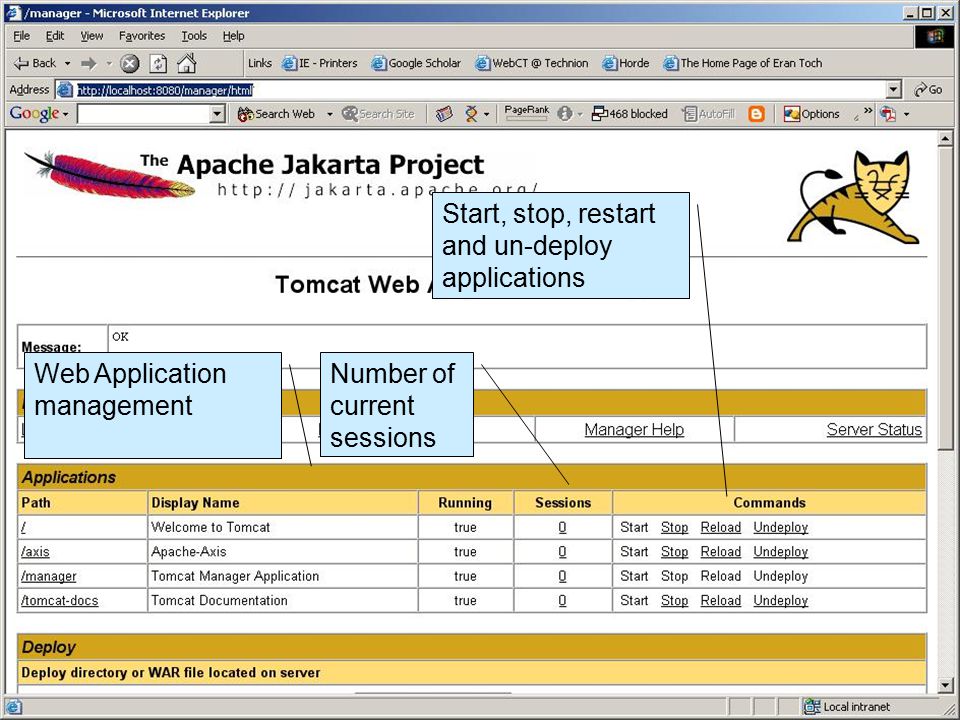Click the Tomcat cat logo image

tap(853, 197)
